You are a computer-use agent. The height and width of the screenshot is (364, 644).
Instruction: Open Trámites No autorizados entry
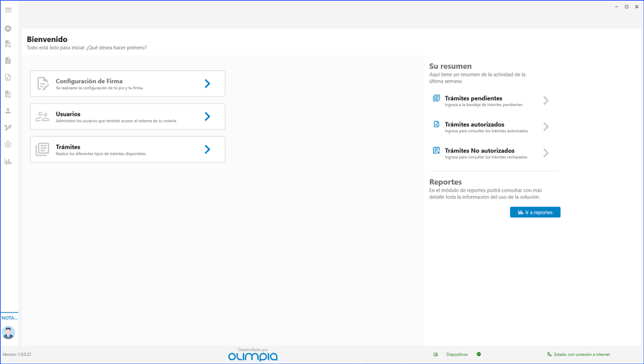click(491, 153)
